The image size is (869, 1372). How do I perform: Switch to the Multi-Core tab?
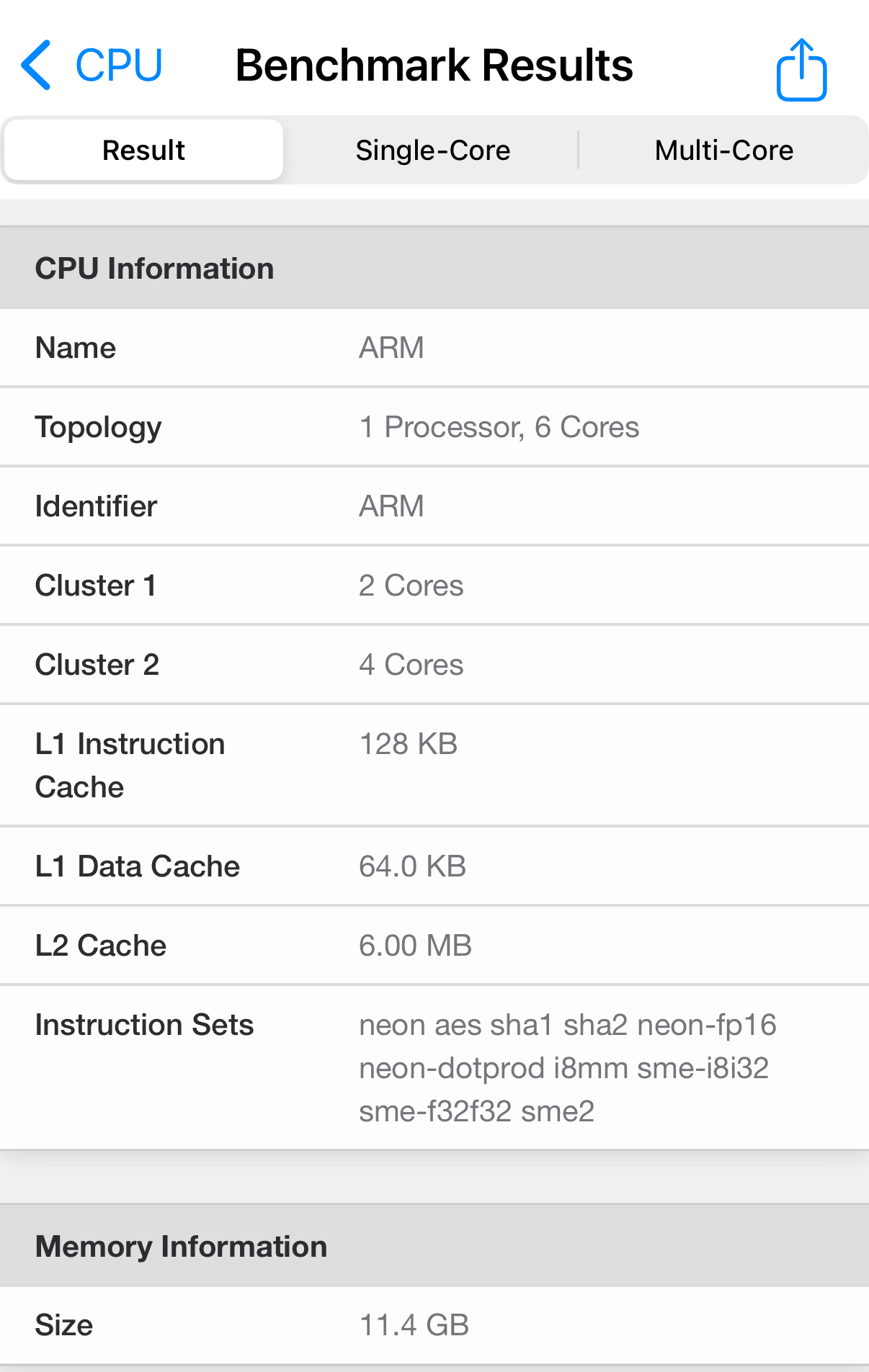[x=723, y=151]
